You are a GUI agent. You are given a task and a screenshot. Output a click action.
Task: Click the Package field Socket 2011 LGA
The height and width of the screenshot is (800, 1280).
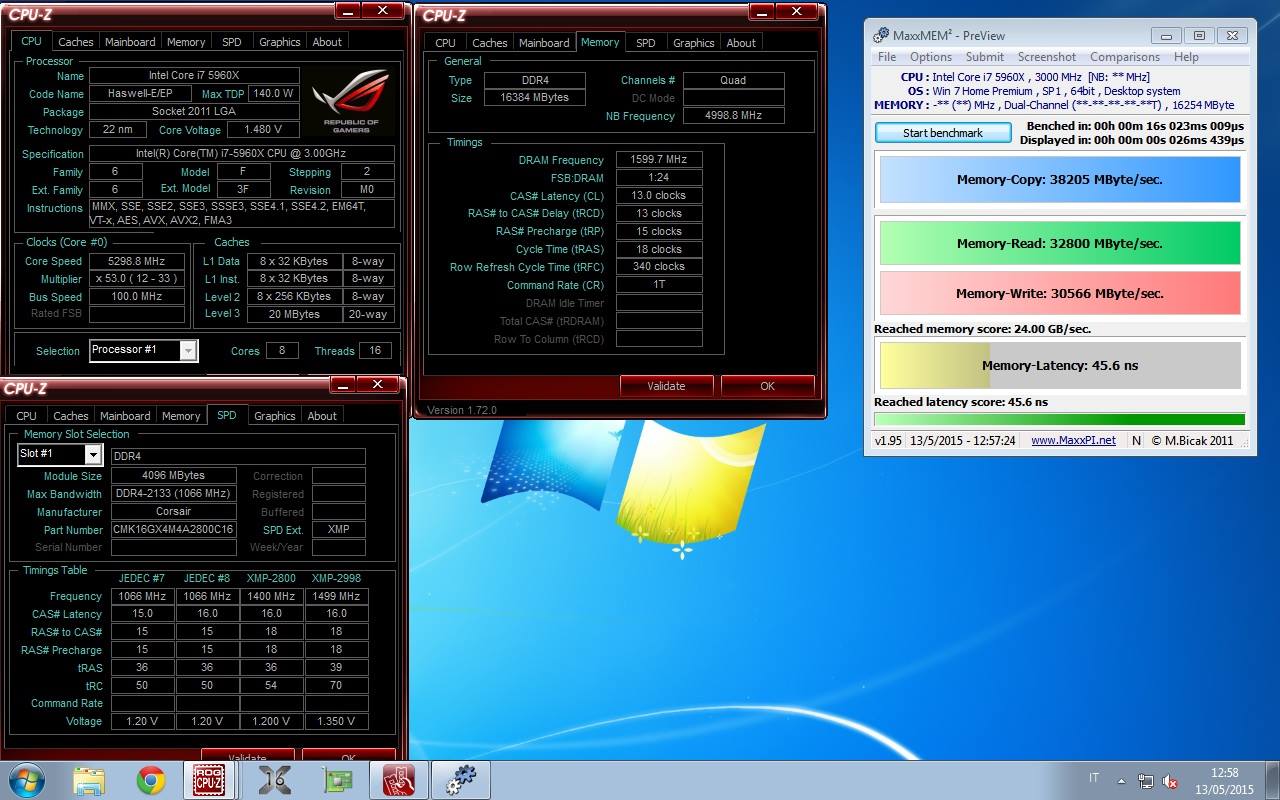[194, 112]
